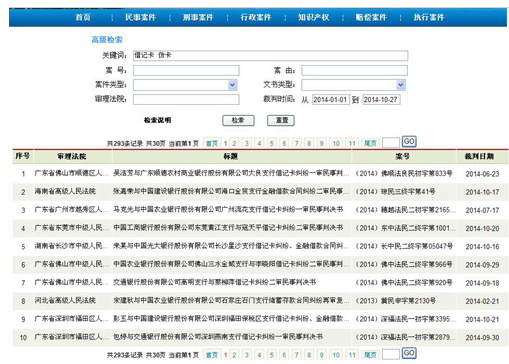Focus the 案号 text field
The width and height of the screenshot is (509, 364).
(x=186, y=70)
